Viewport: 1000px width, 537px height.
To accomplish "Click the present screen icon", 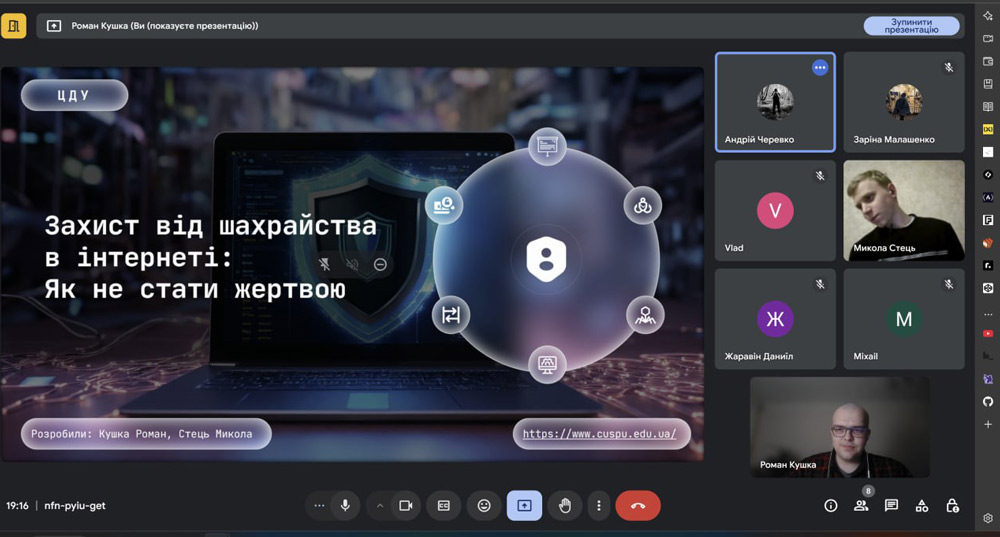I will pos(524,506).
